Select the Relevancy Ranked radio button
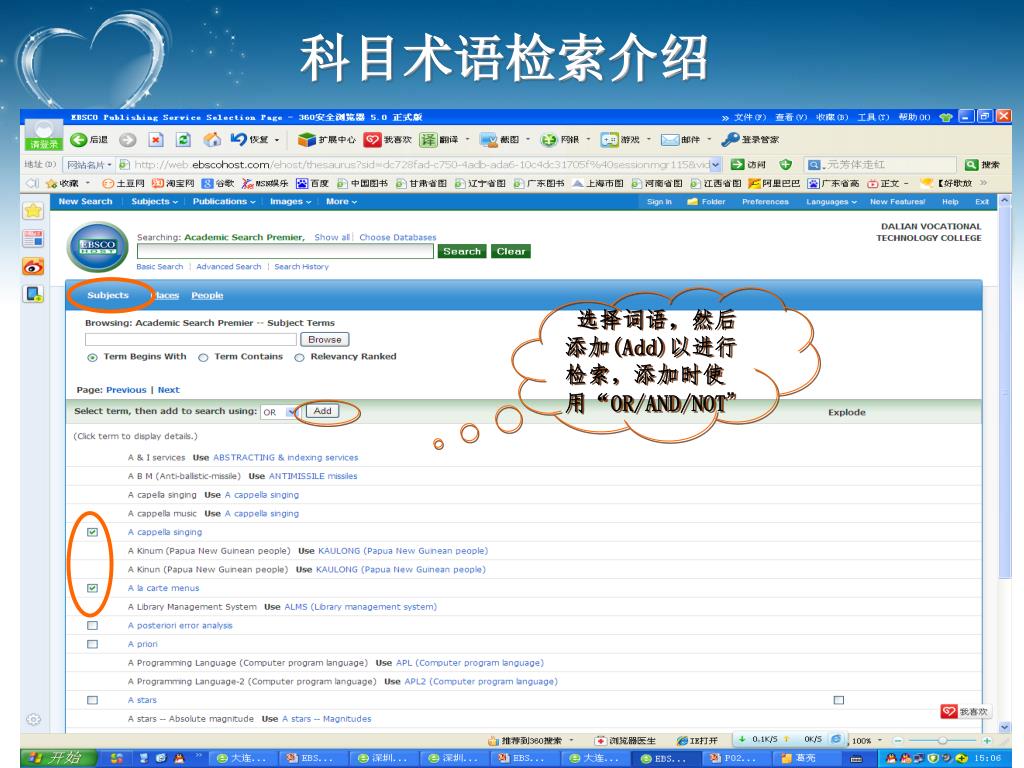This screenshot has height=768, width=1024. click(299, 357)
